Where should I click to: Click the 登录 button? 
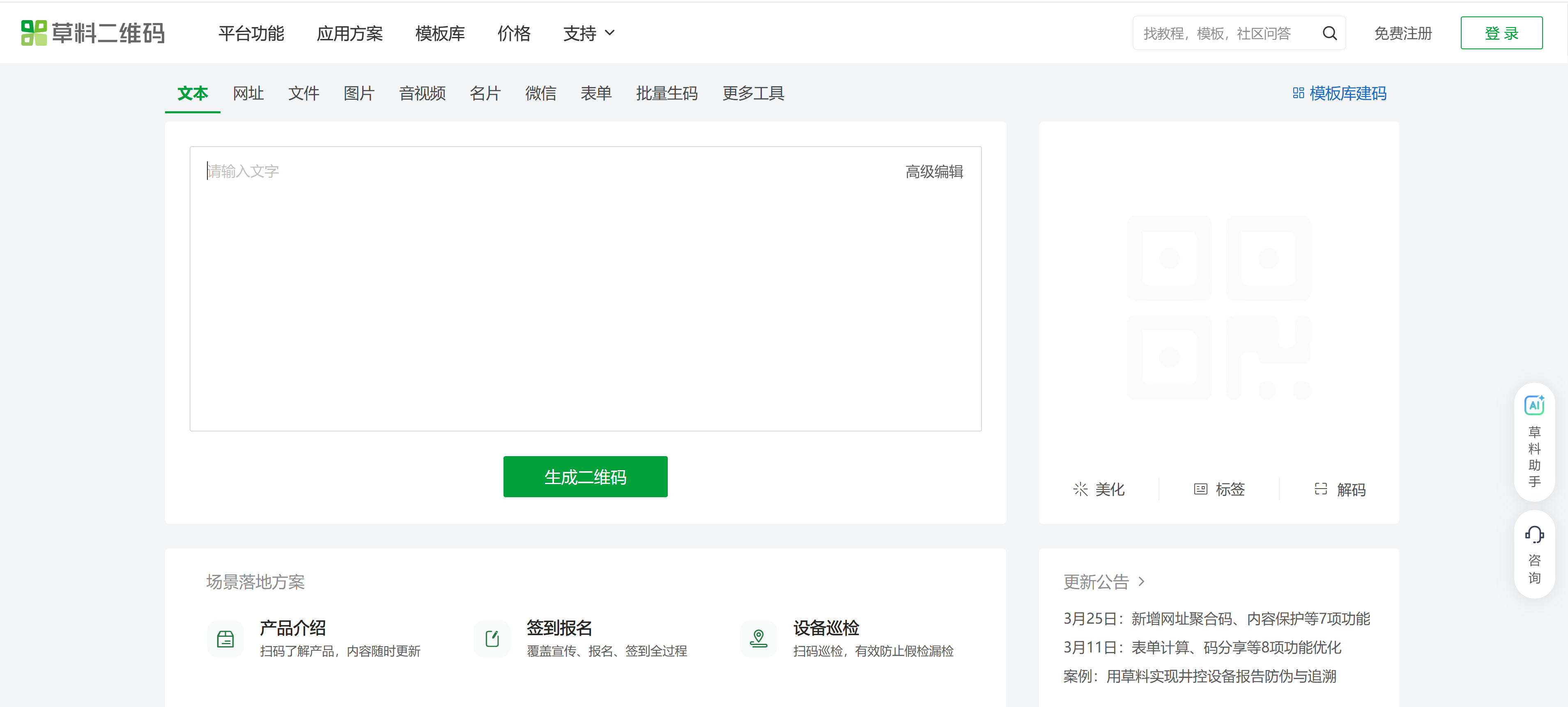[1501, 34]
